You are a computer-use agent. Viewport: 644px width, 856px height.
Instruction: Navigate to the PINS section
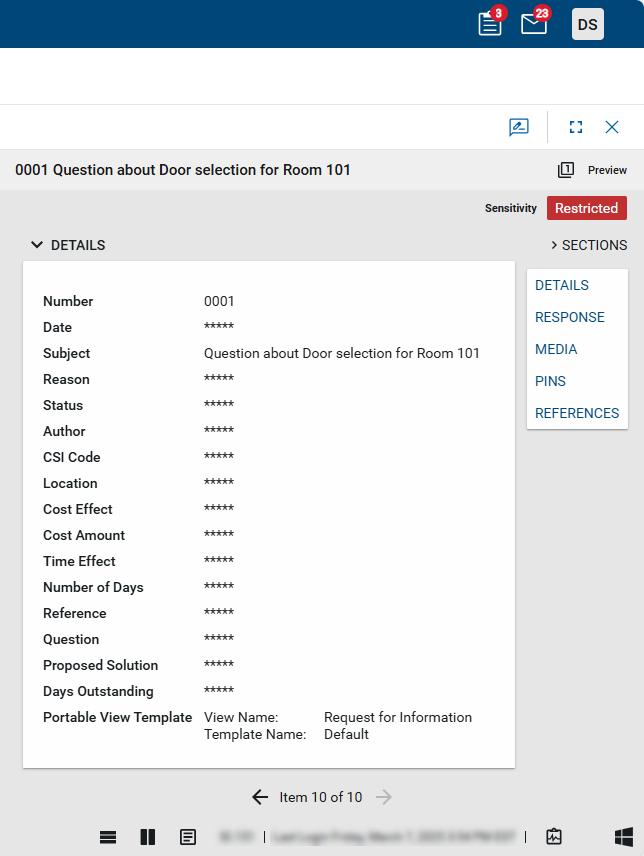[550, 381]
